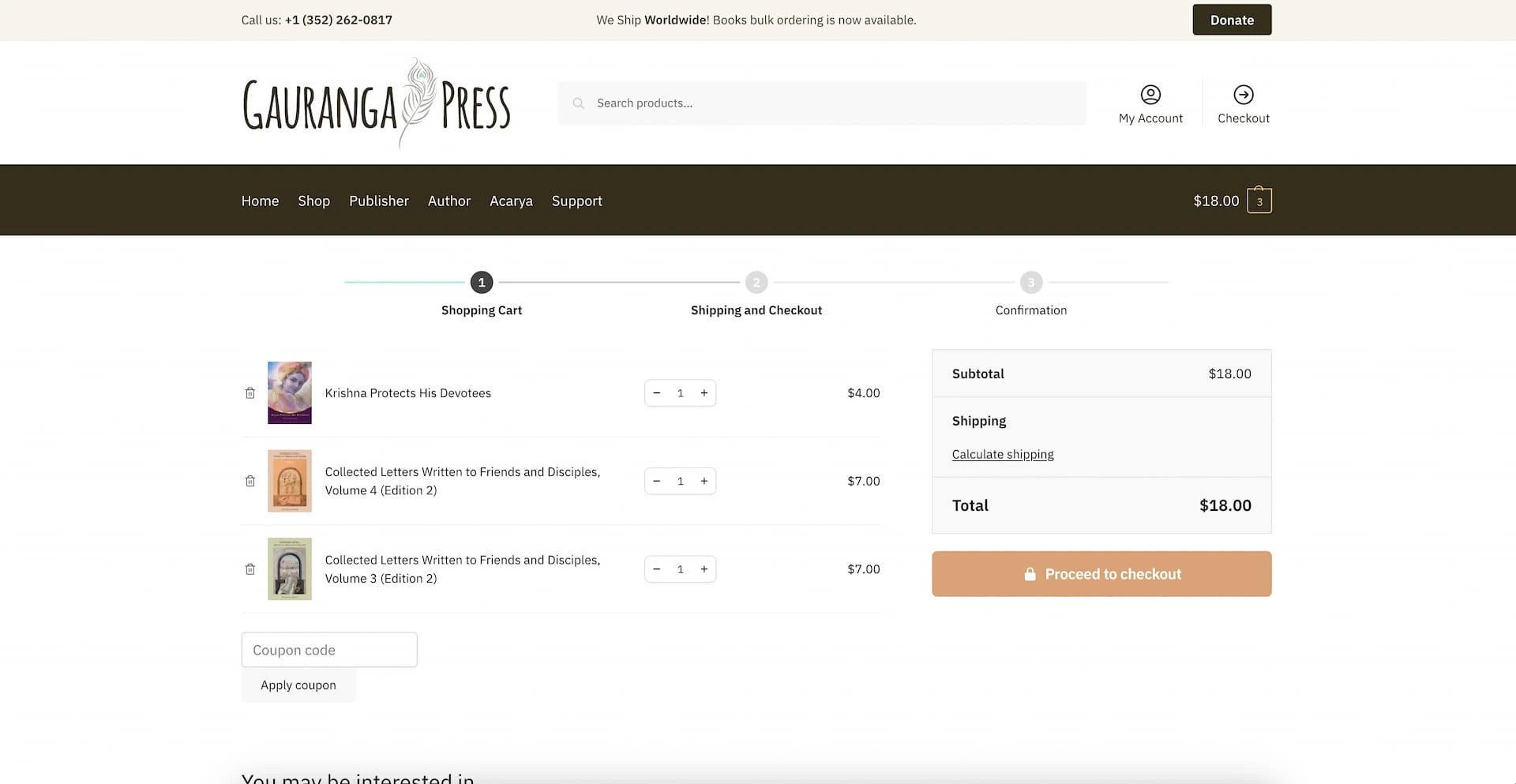Decrease quantity of Volume 4 (Edition 2)
This screenshot has width=1516, height=784.
656,481
